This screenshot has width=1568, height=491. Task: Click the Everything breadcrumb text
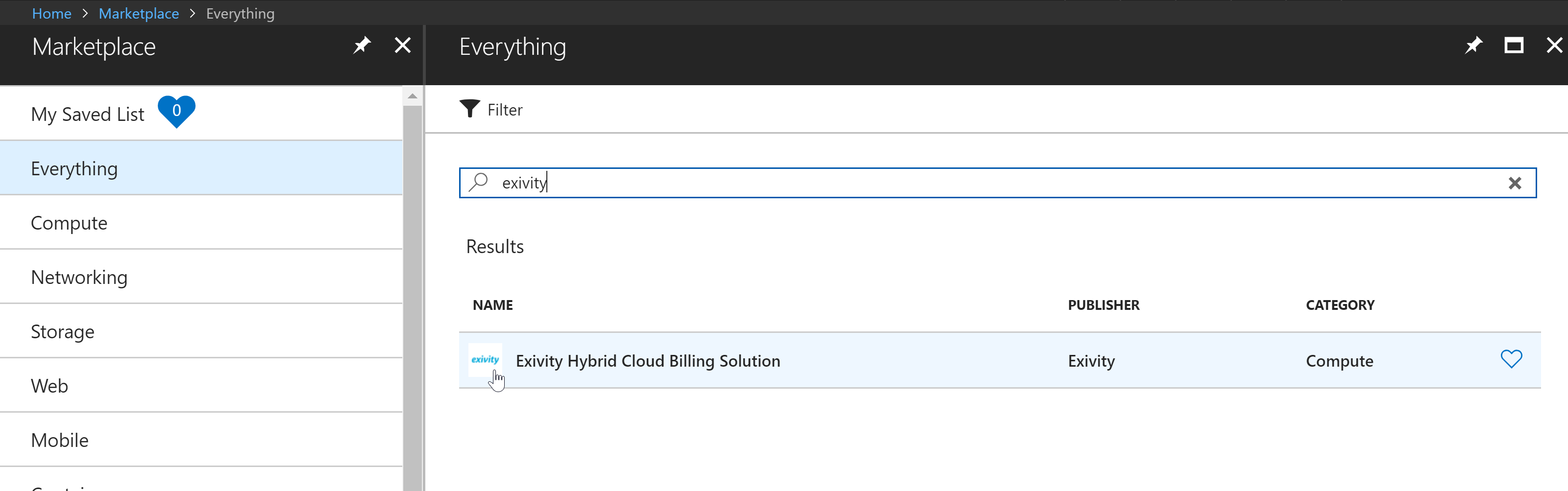click(240, 13)
